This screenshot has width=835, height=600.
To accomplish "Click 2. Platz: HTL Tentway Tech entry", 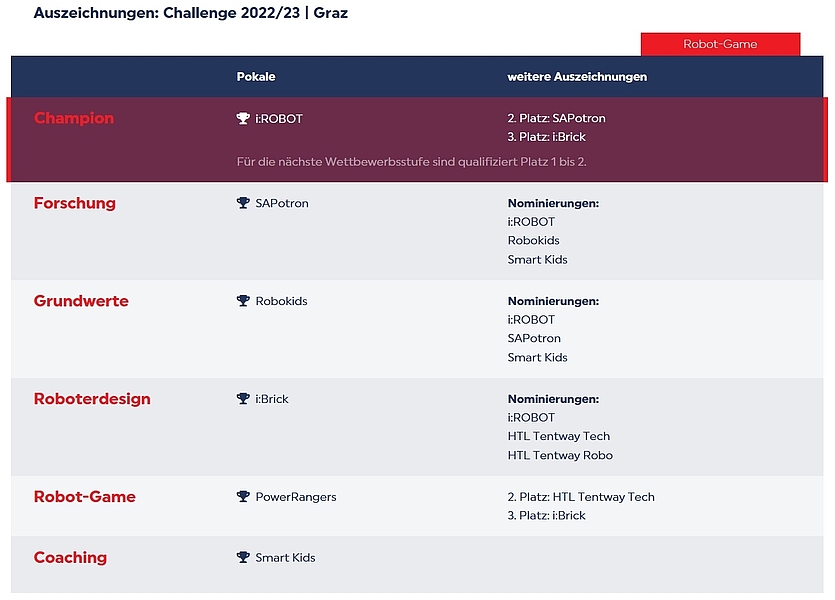I will pos(581,497).
